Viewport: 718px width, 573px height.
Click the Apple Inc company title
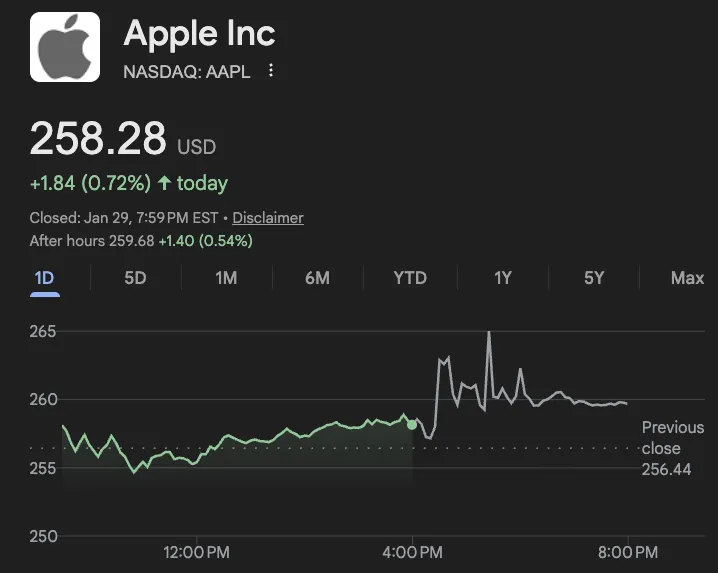coord(199,34)
